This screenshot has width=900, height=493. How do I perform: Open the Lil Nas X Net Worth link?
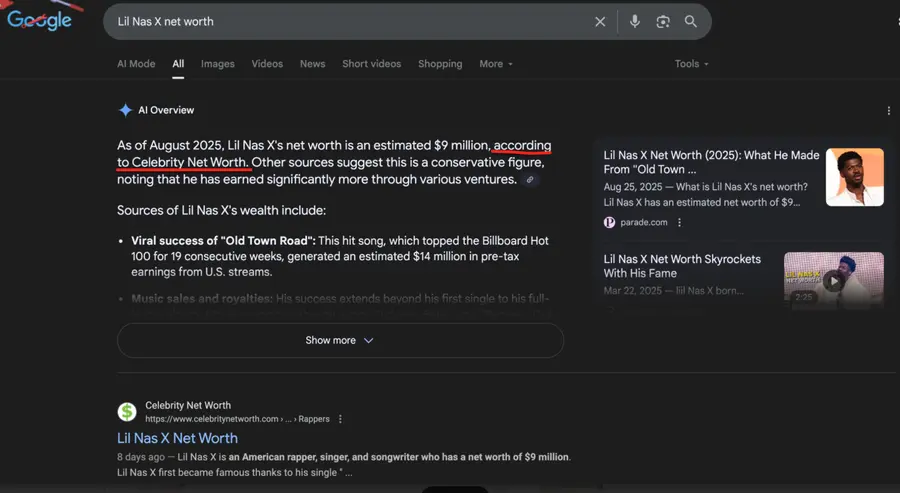tap(177, 438)
